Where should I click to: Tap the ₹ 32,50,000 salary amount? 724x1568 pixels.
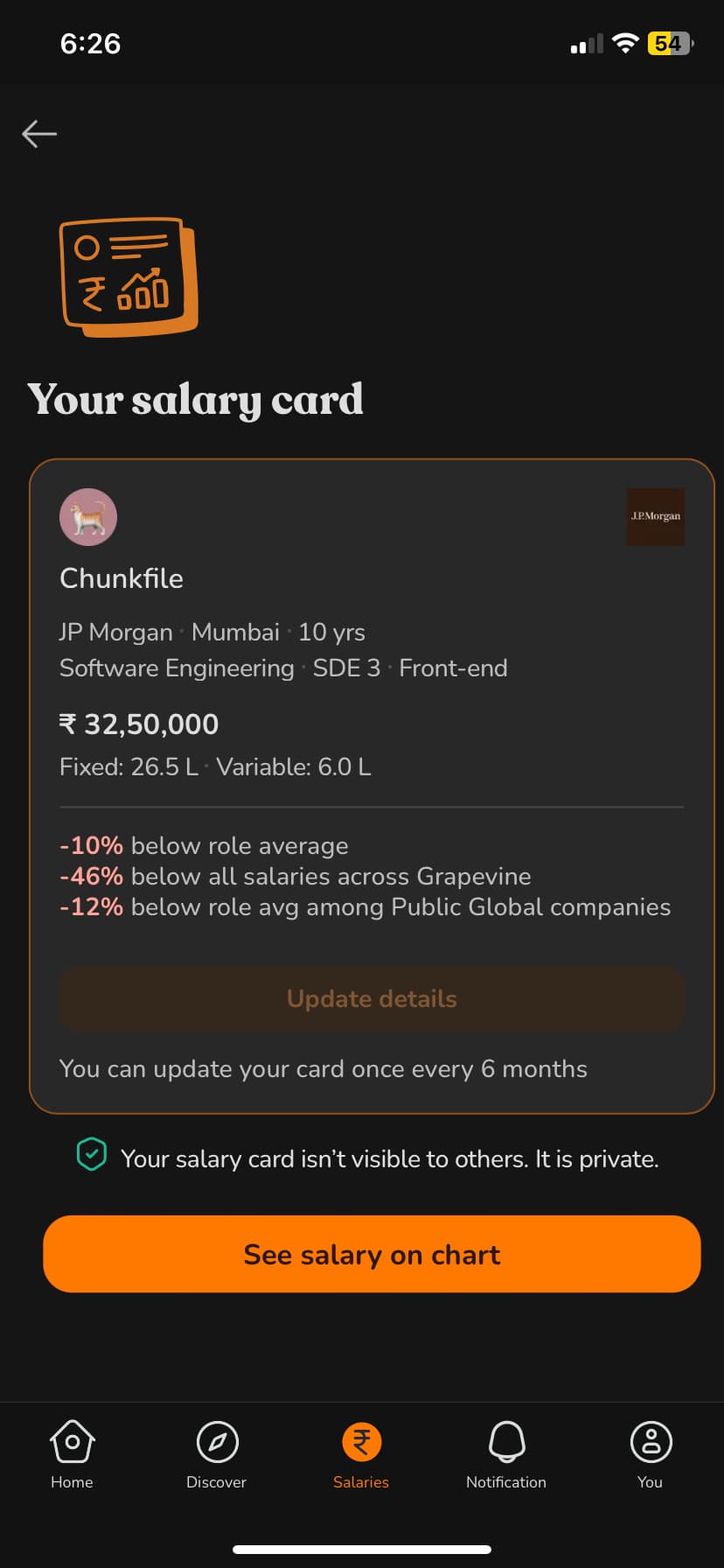point(139,724)
